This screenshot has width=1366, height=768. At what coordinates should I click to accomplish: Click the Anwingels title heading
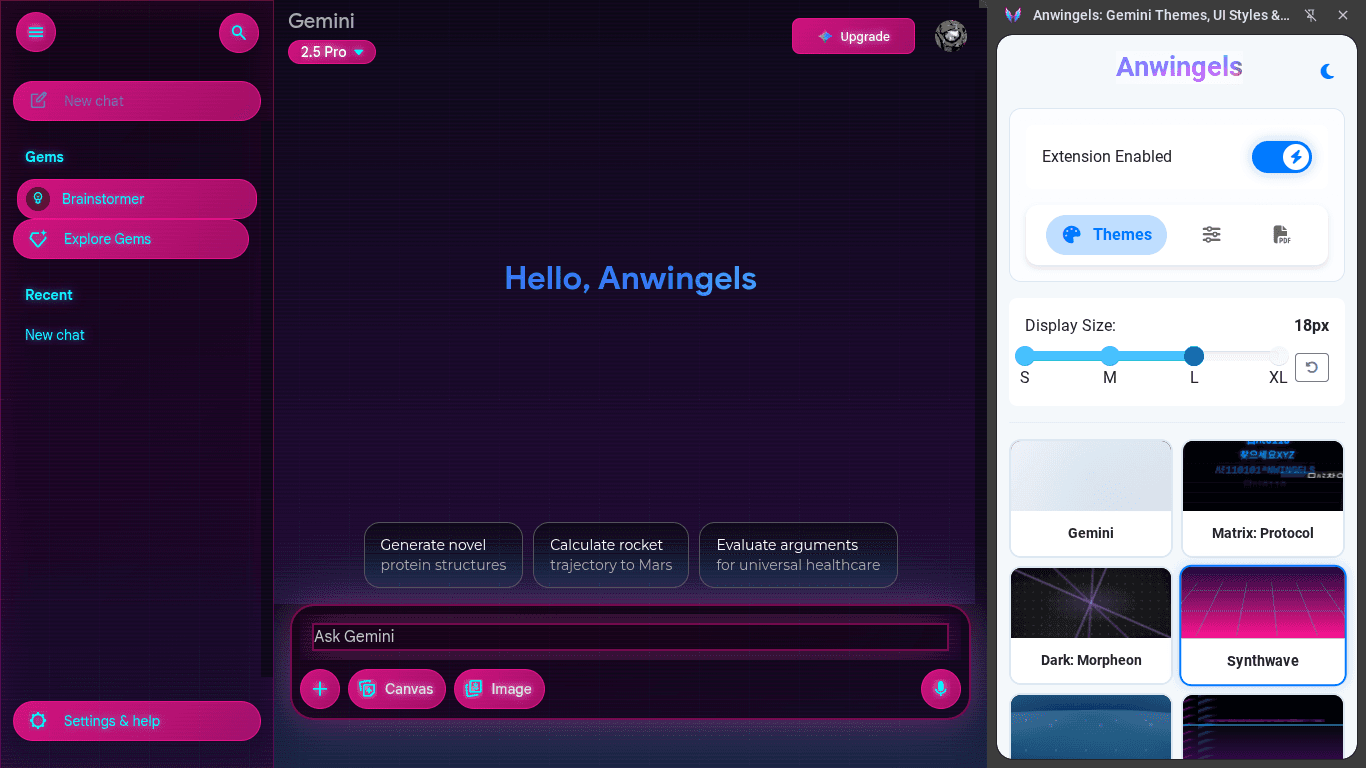[x=1179, y=67]
